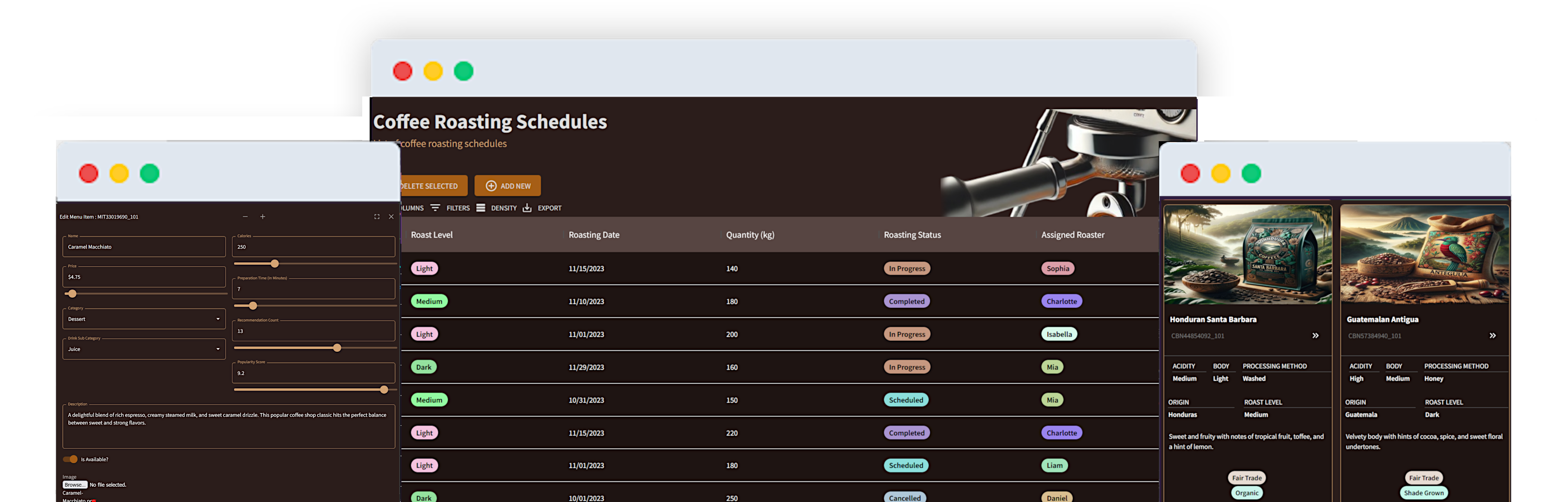Image resolution: width=1568 pixels, height=502 pixels.
Task: Expand Edit Menu Item dialog to fullscreen
Action: coord(377,217)
